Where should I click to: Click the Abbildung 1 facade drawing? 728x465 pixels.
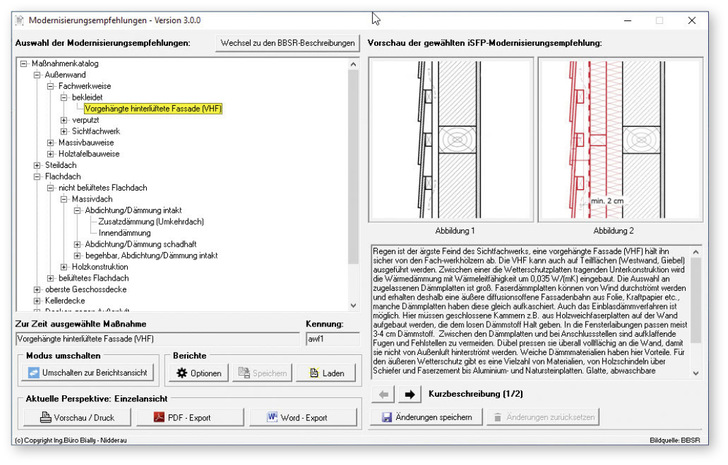(450, 140)
